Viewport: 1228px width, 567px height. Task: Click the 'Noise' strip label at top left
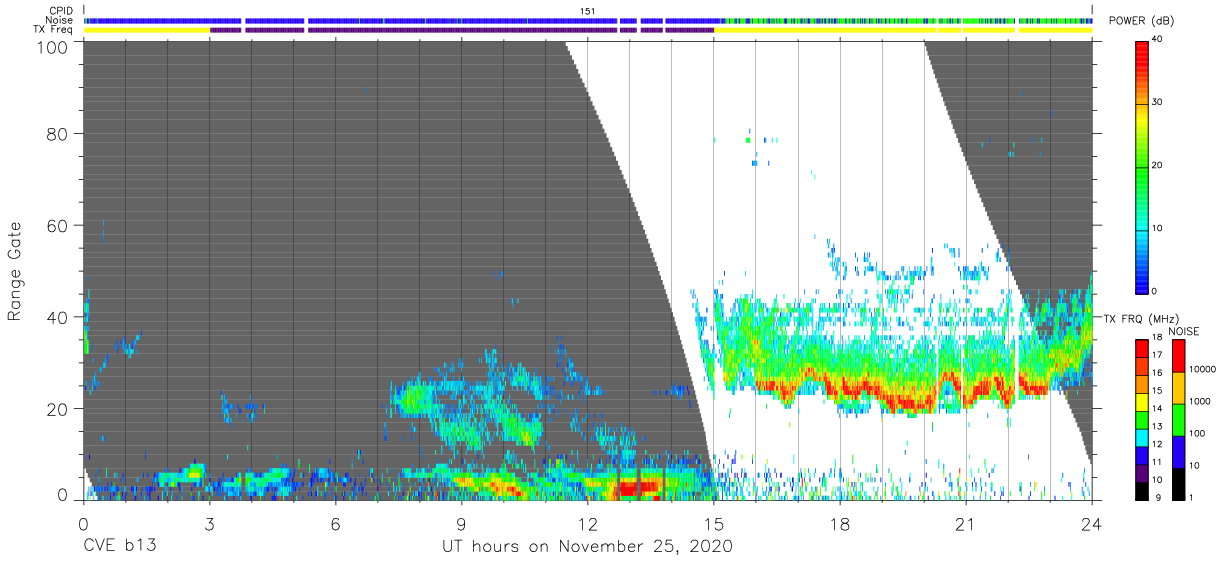[x=59, y=20]
